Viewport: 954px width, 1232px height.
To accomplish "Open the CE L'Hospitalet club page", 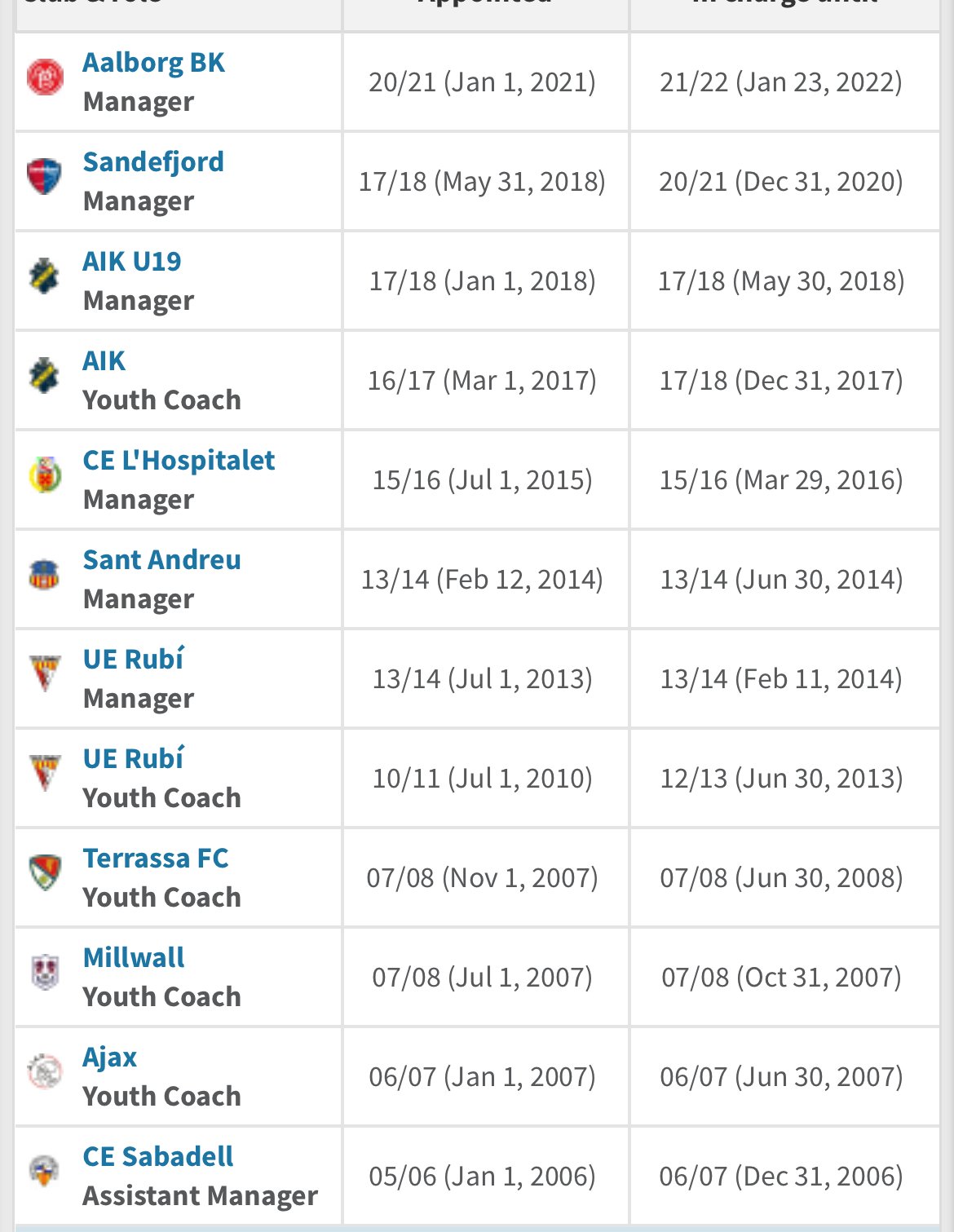I will pos(179,461).
